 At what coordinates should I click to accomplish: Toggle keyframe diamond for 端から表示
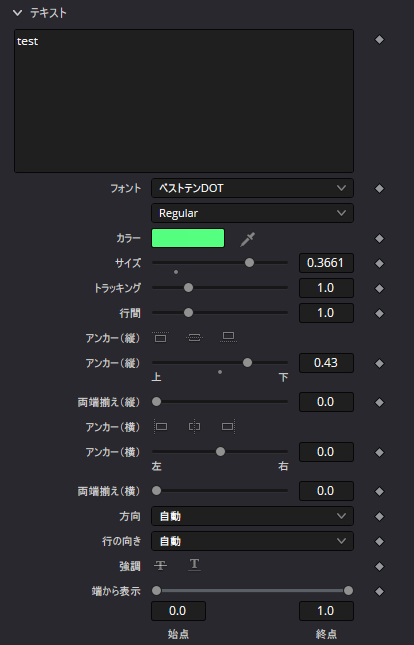(x=379, y=592)
